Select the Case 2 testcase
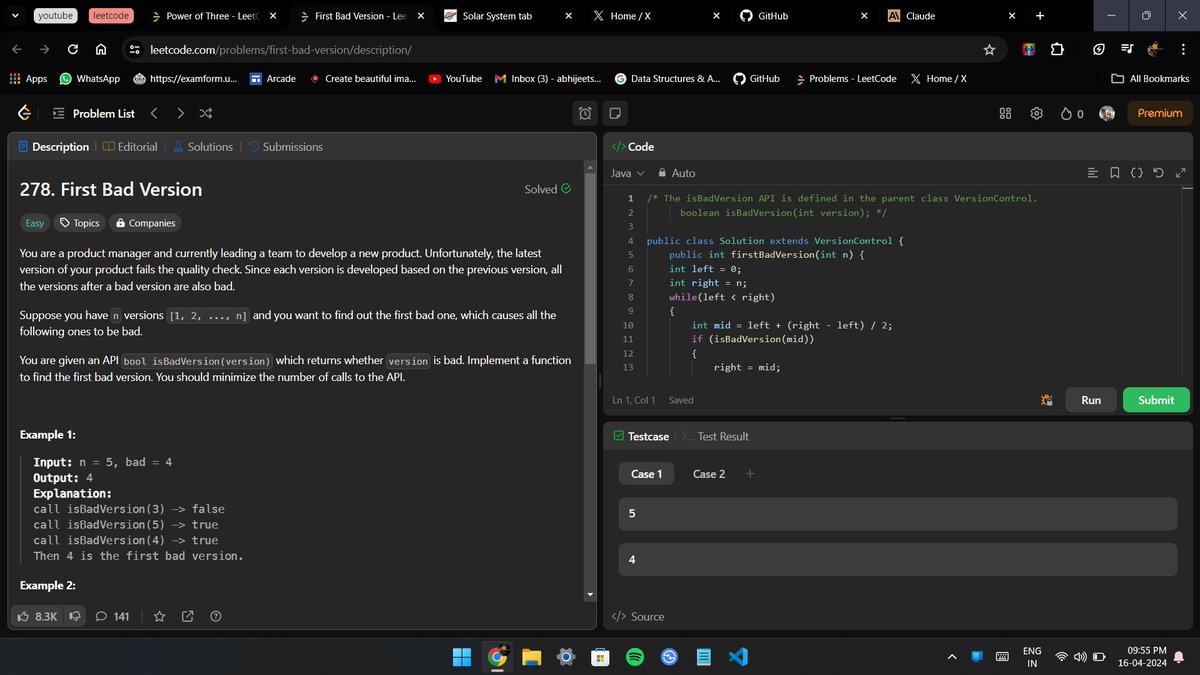Screen dimensions: 1200x675 709,474
